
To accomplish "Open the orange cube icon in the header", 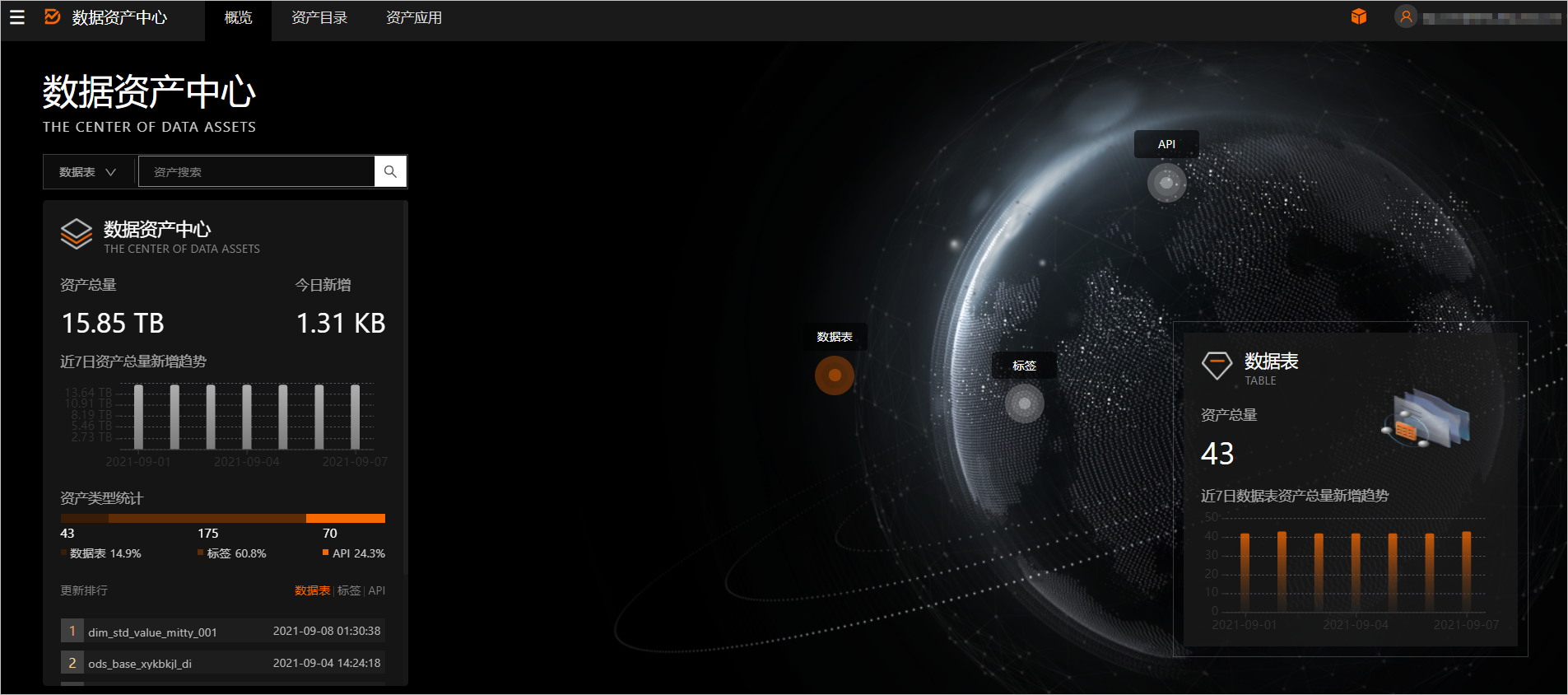I will pyautogui.click(x=1359, y=16).
